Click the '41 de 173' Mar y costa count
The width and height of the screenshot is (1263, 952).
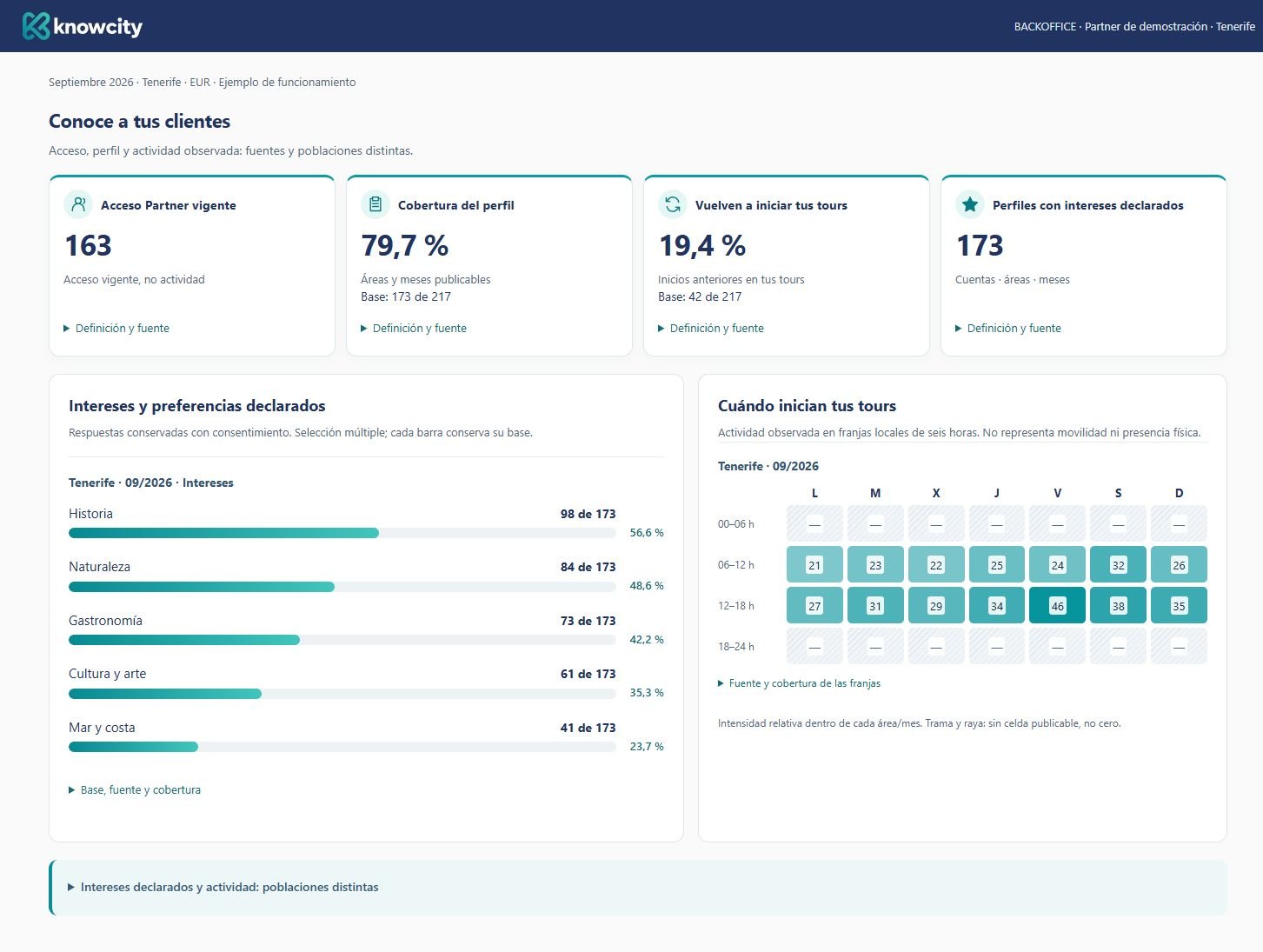[x=588, y=728]
